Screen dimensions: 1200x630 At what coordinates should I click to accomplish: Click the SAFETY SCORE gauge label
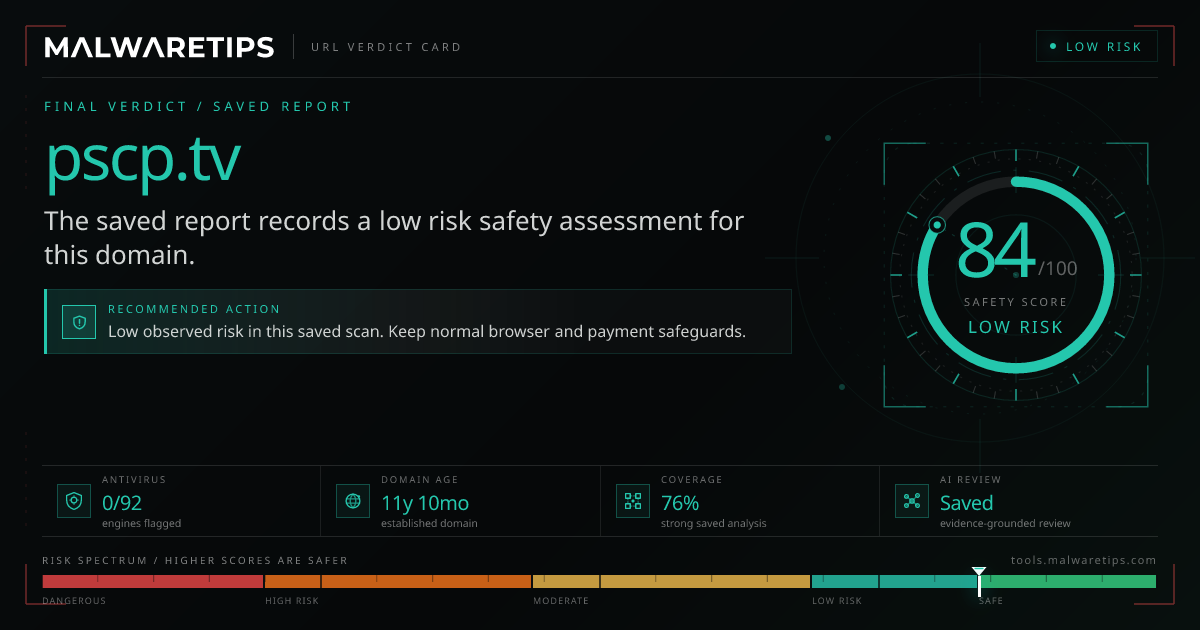[x=1015, y=302]
